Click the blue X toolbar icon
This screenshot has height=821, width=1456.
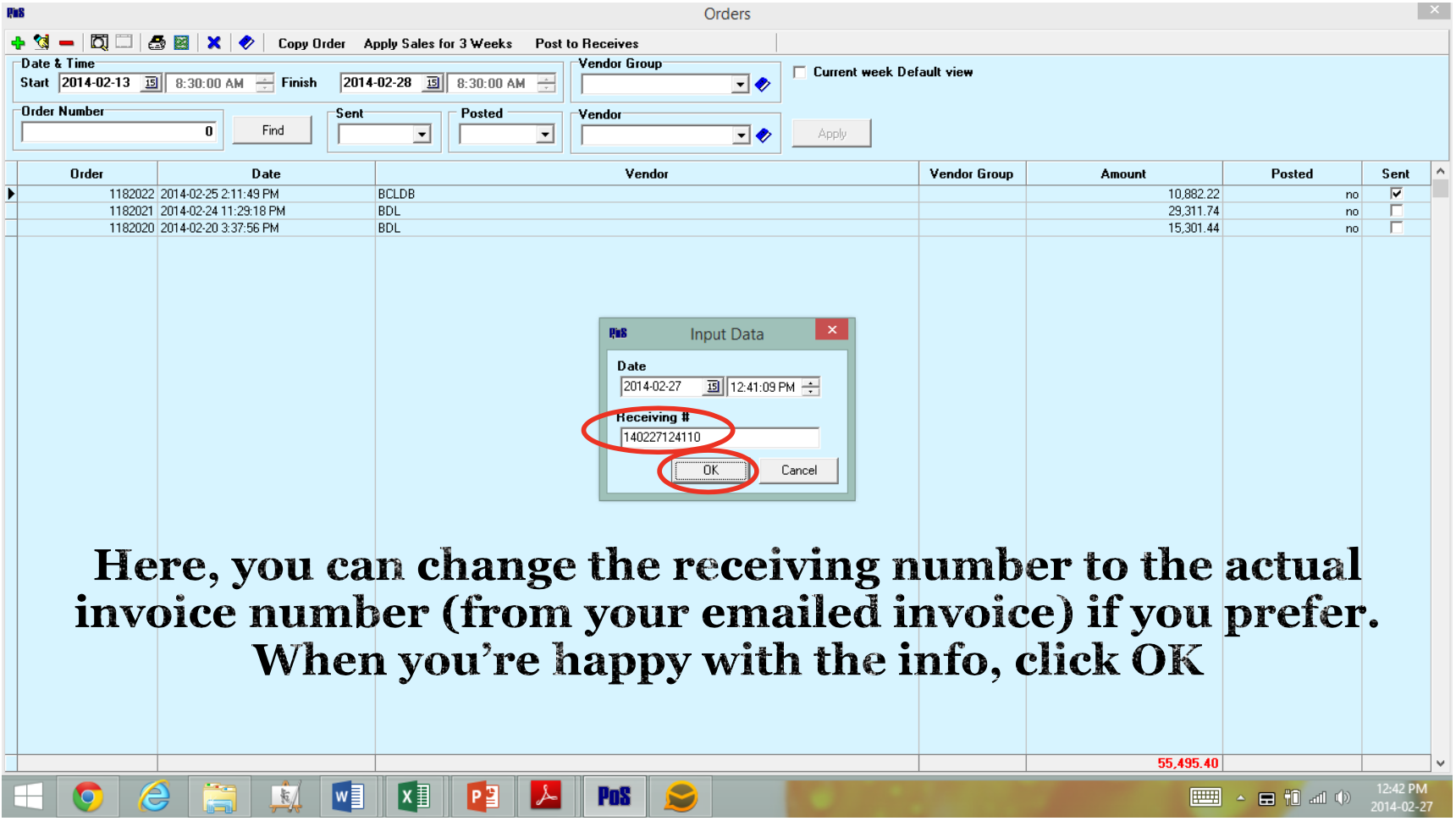pyautogui.click(x=214, y=42)
